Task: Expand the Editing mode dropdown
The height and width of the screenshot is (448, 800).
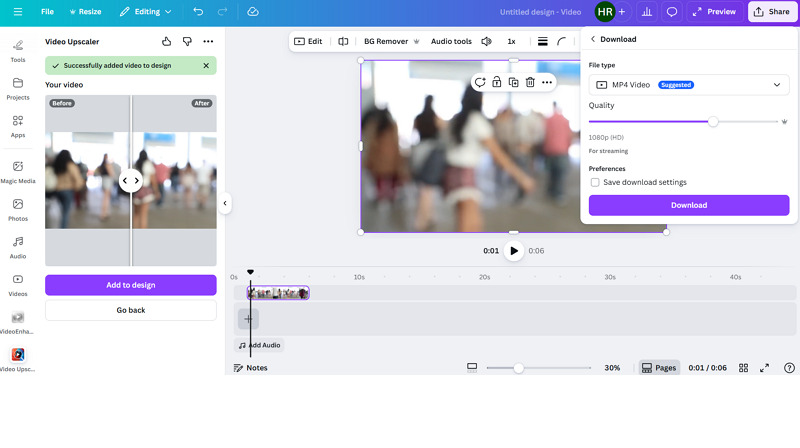Action: click(x=145, y=12)
